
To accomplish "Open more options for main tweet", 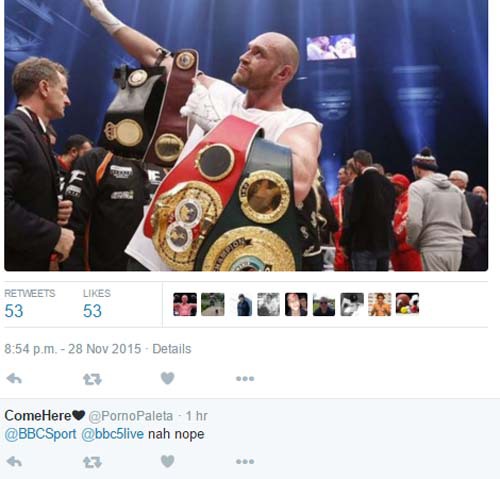I will coord(245,379).
